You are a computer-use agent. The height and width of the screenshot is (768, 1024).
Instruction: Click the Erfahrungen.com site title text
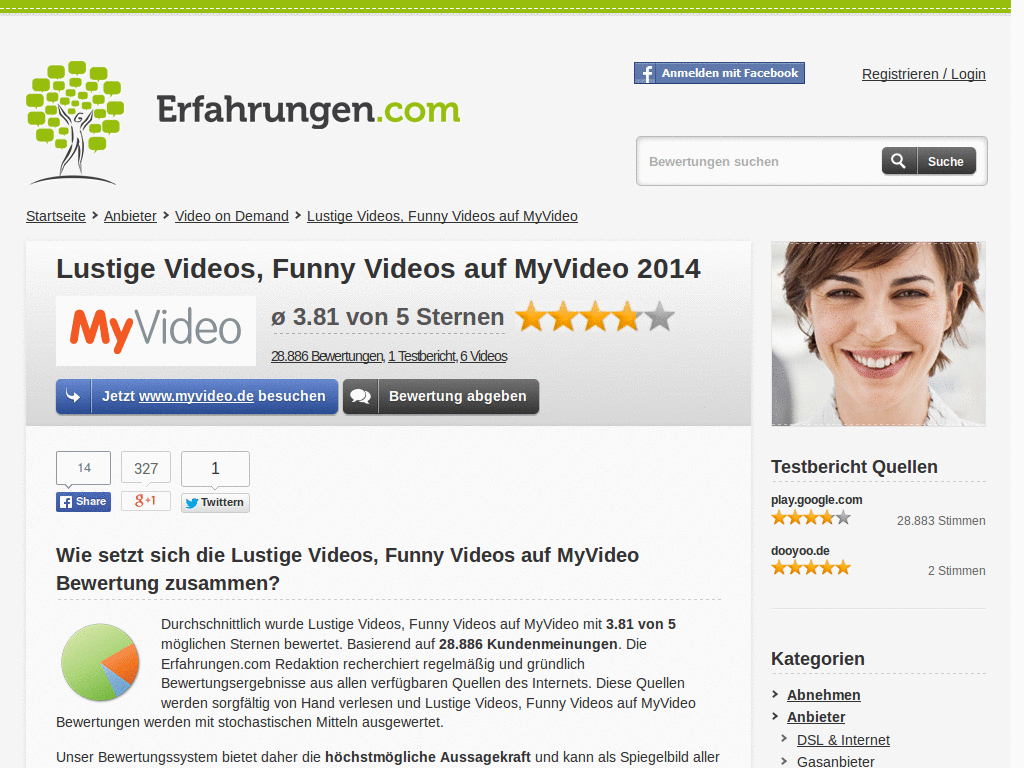pos(308,110)
